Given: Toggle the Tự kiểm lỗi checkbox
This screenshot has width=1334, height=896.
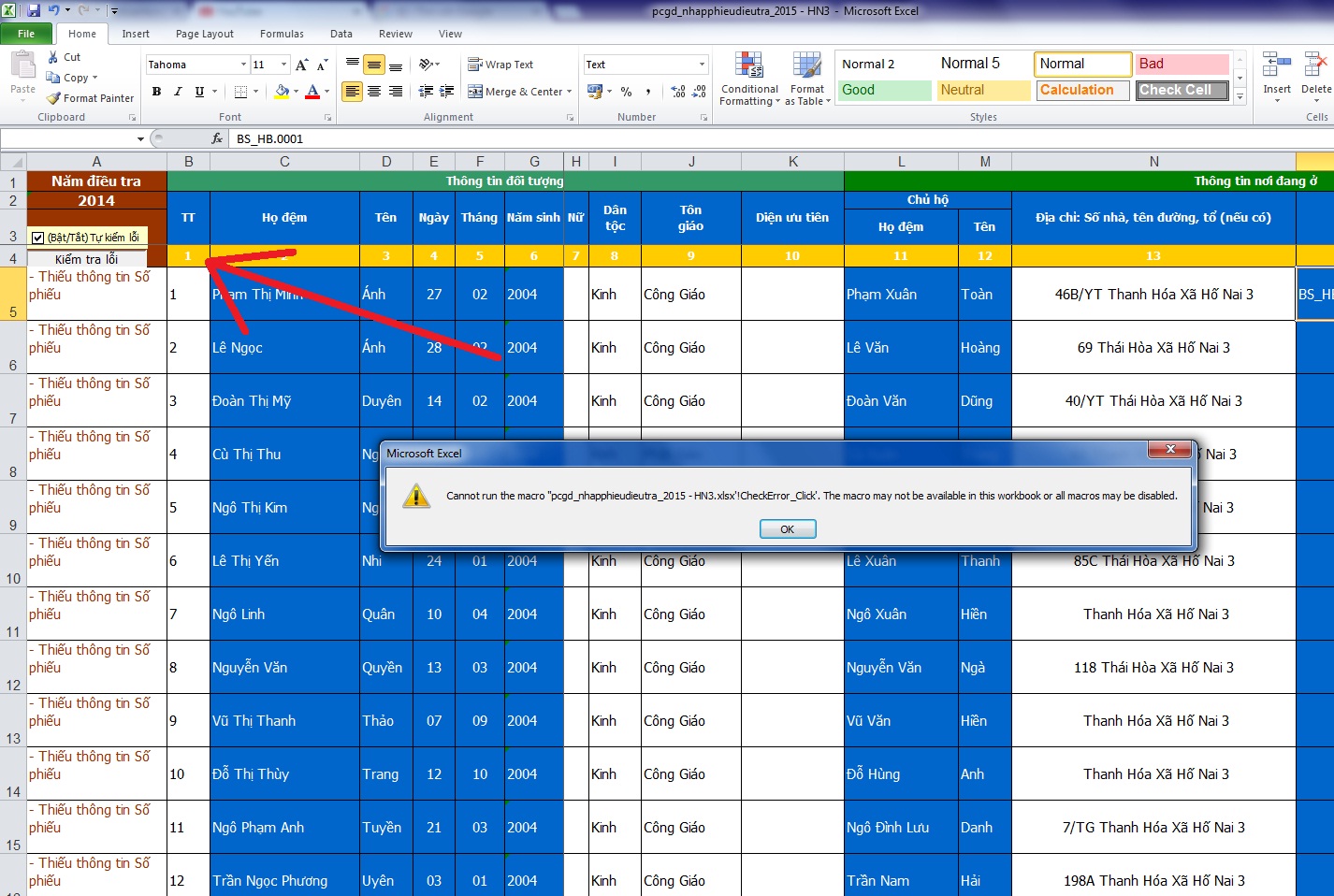Looking at the screenshot, I should (x=38, y=238).
